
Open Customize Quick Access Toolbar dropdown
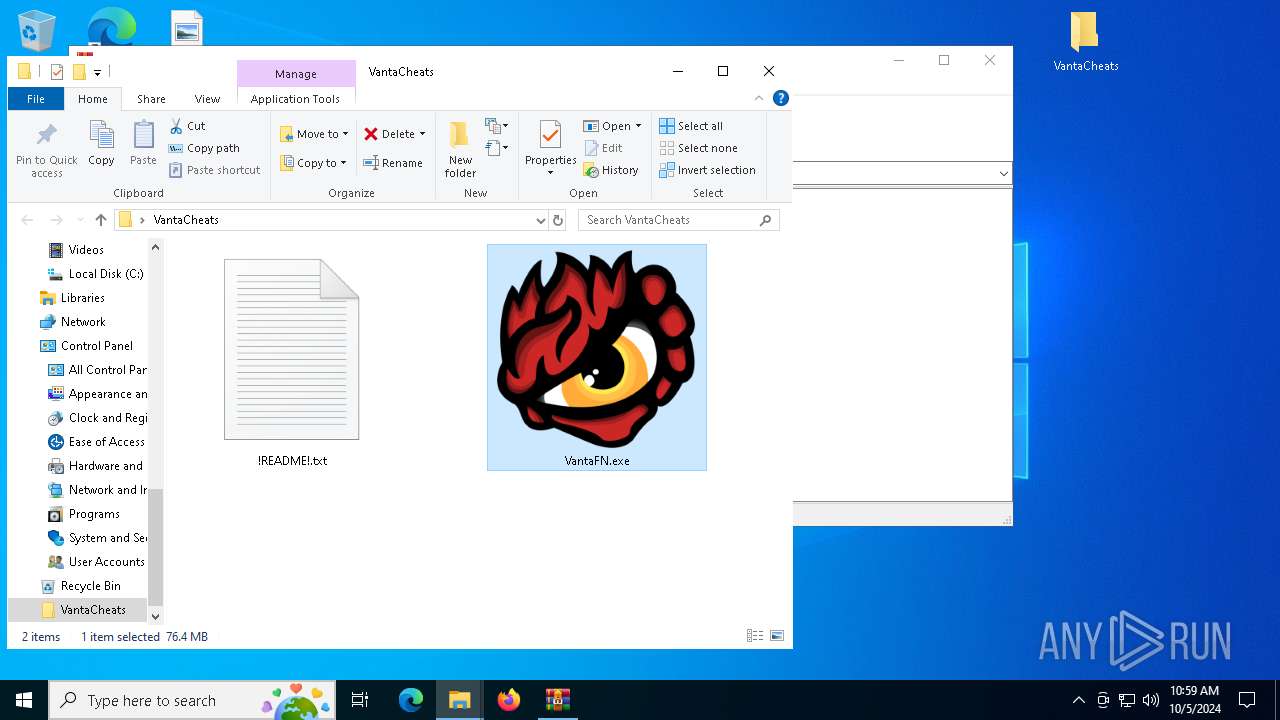click(x=97, y=72)
